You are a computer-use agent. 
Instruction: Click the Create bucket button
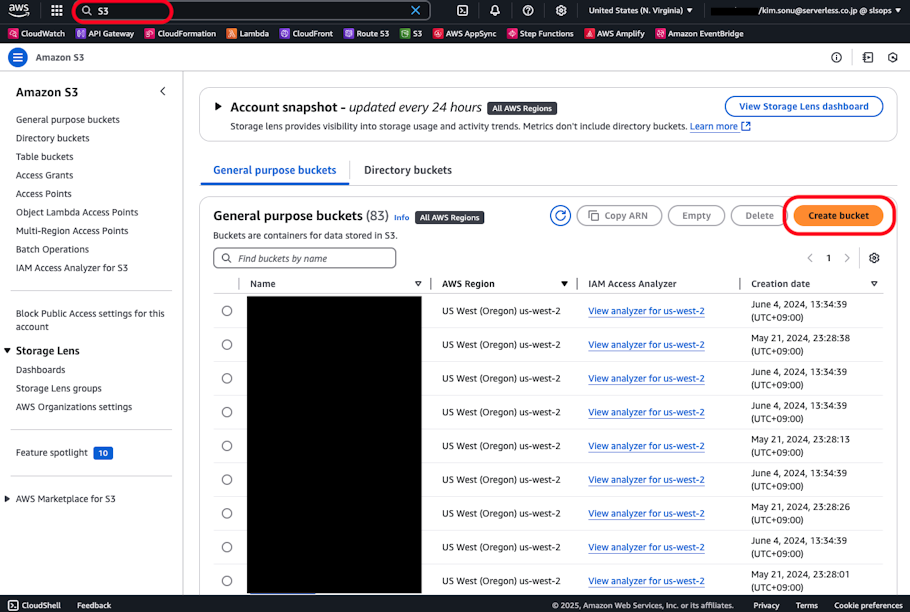(x=838, y=215)
